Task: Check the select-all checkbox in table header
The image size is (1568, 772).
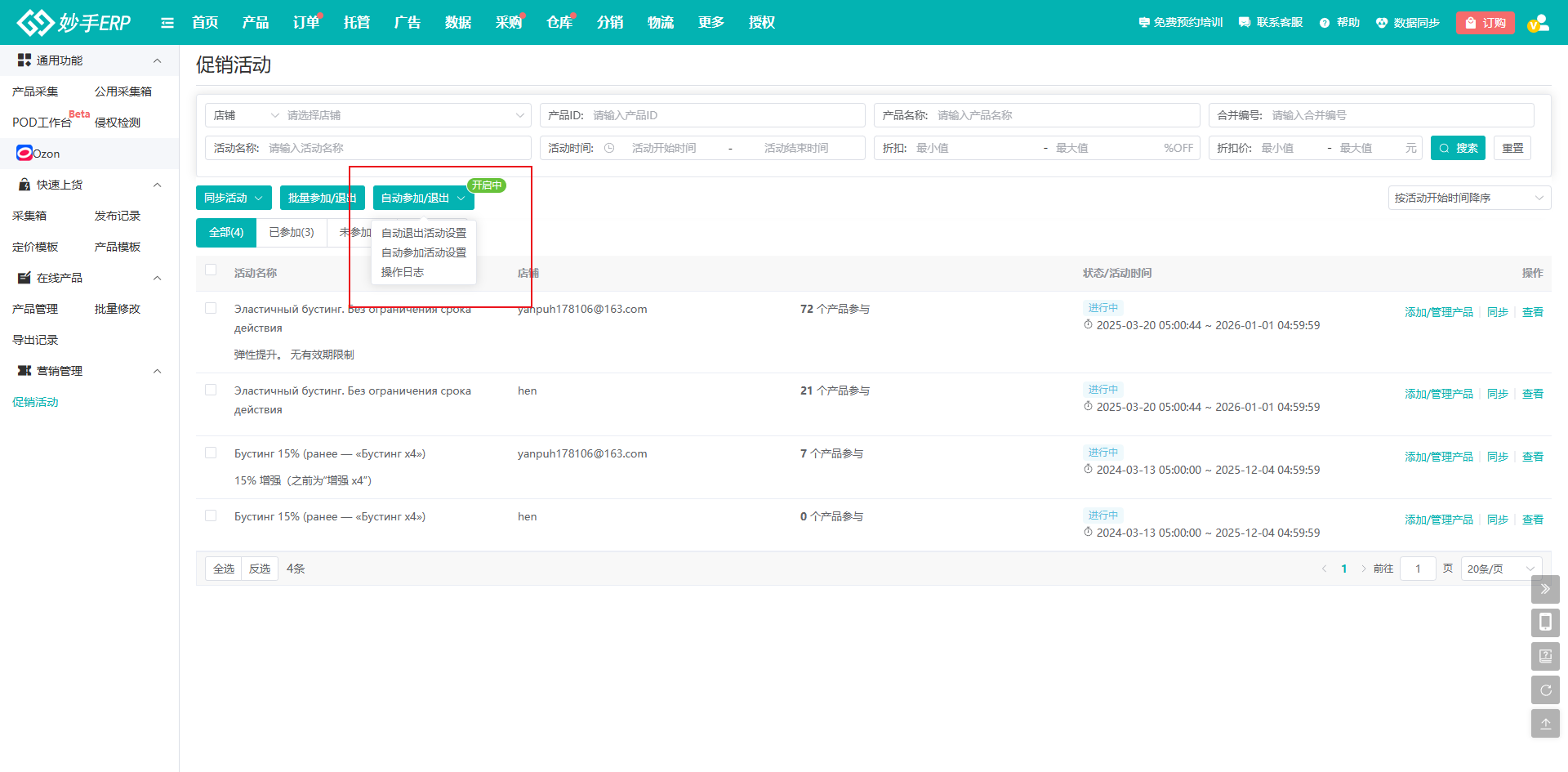Action: pos(211,270)
